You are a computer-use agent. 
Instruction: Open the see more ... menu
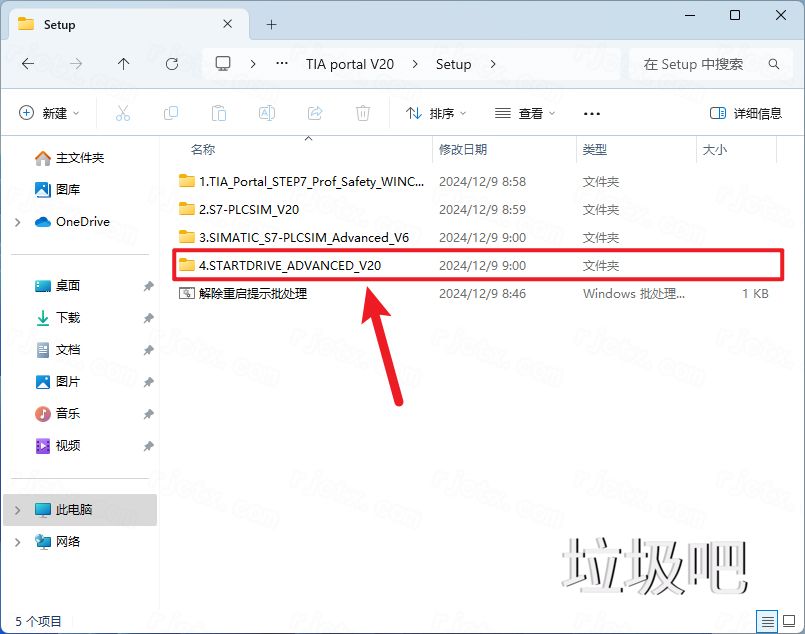click(x=591, y=113)
